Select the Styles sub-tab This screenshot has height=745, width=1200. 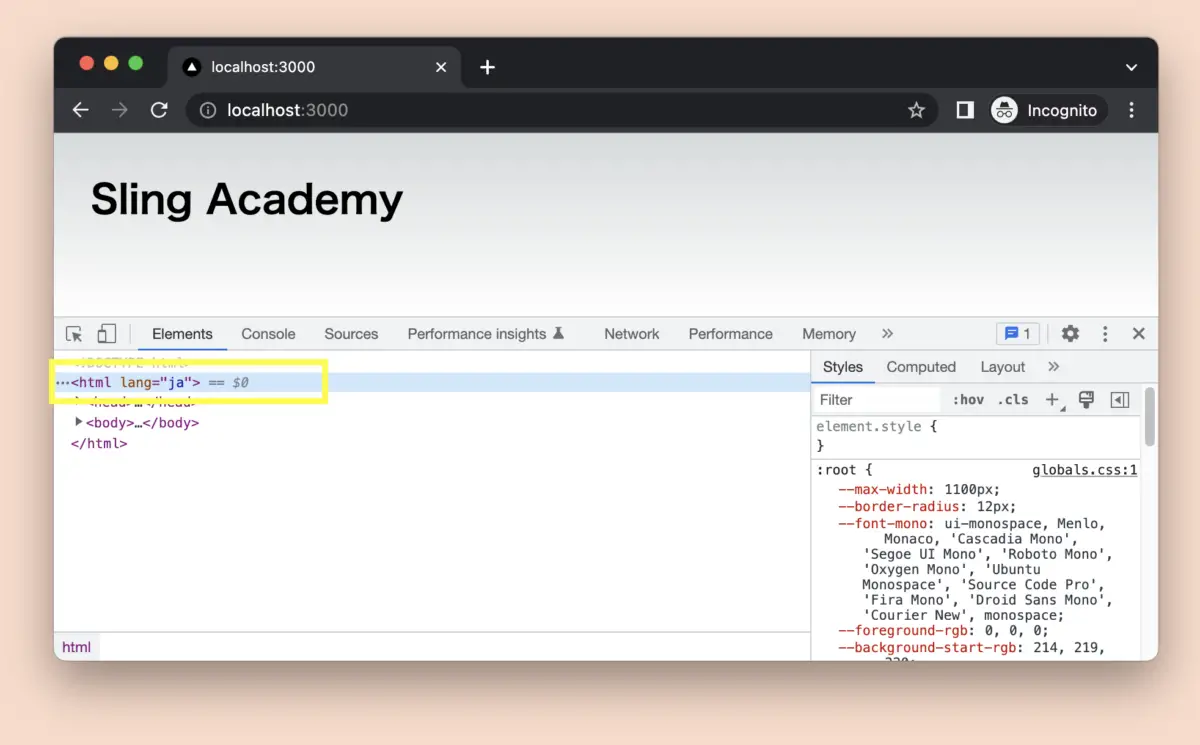click(843, 367)
